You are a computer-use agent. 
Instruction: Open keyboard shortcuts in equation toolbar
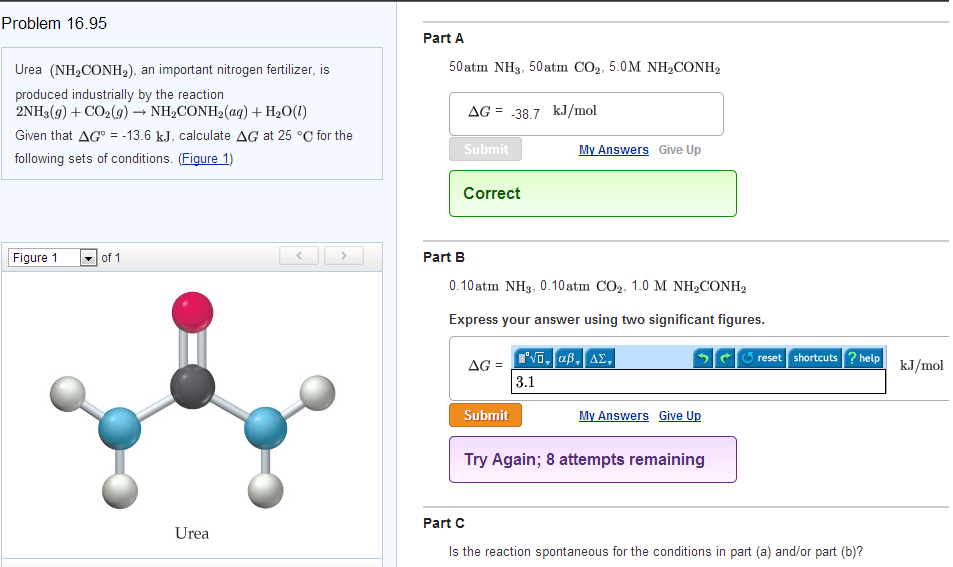pos(815,358)
